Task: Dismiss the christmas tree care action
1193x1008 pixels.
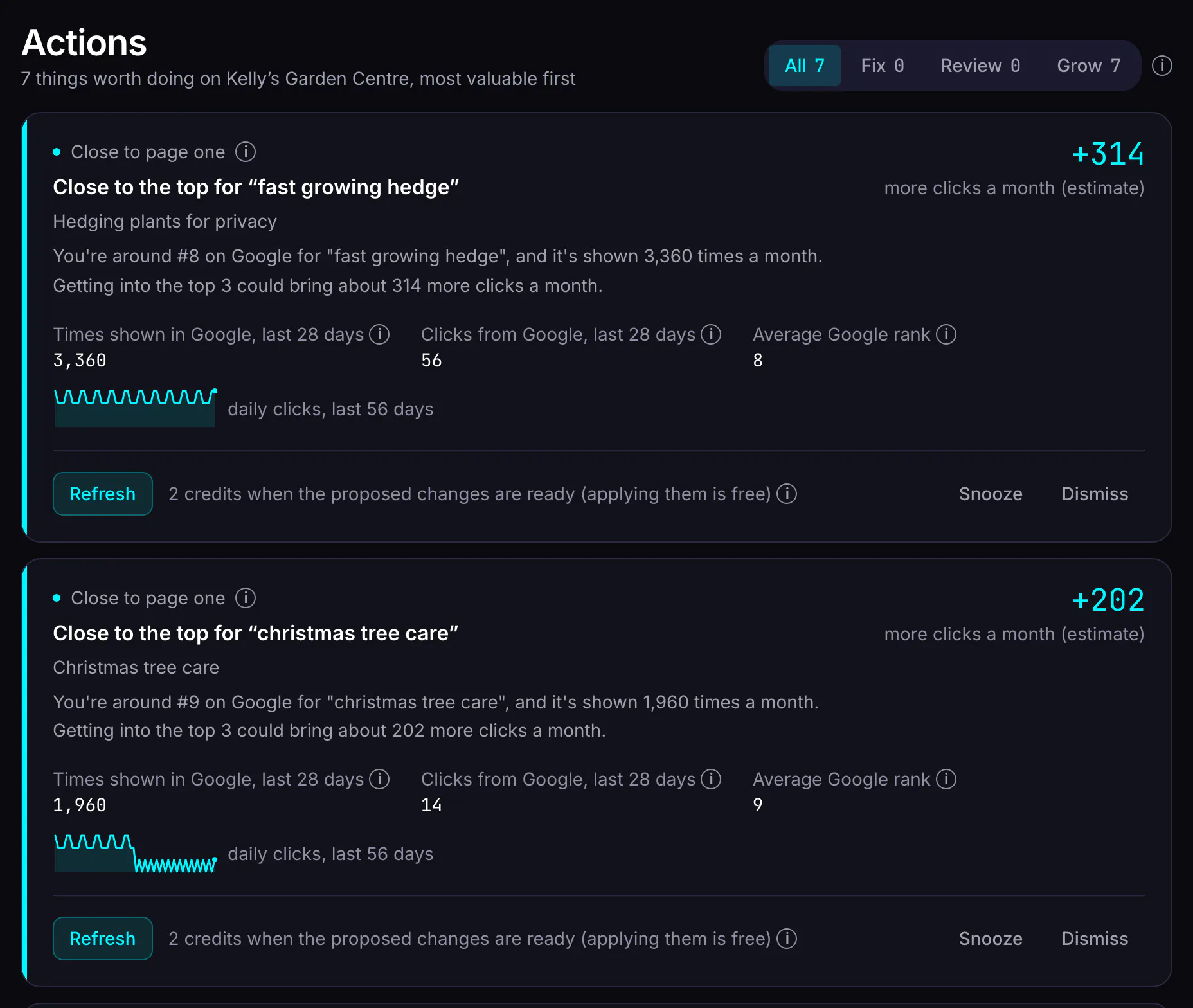Action: click(x=1095, y=939)
